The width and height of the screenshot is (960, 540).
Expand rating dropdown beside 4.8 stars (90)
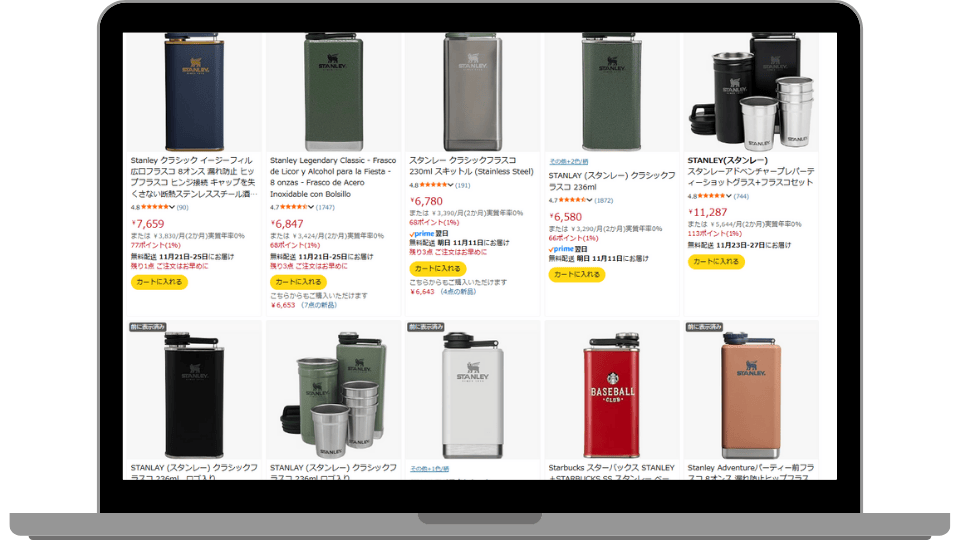click(x=172, y=208)
